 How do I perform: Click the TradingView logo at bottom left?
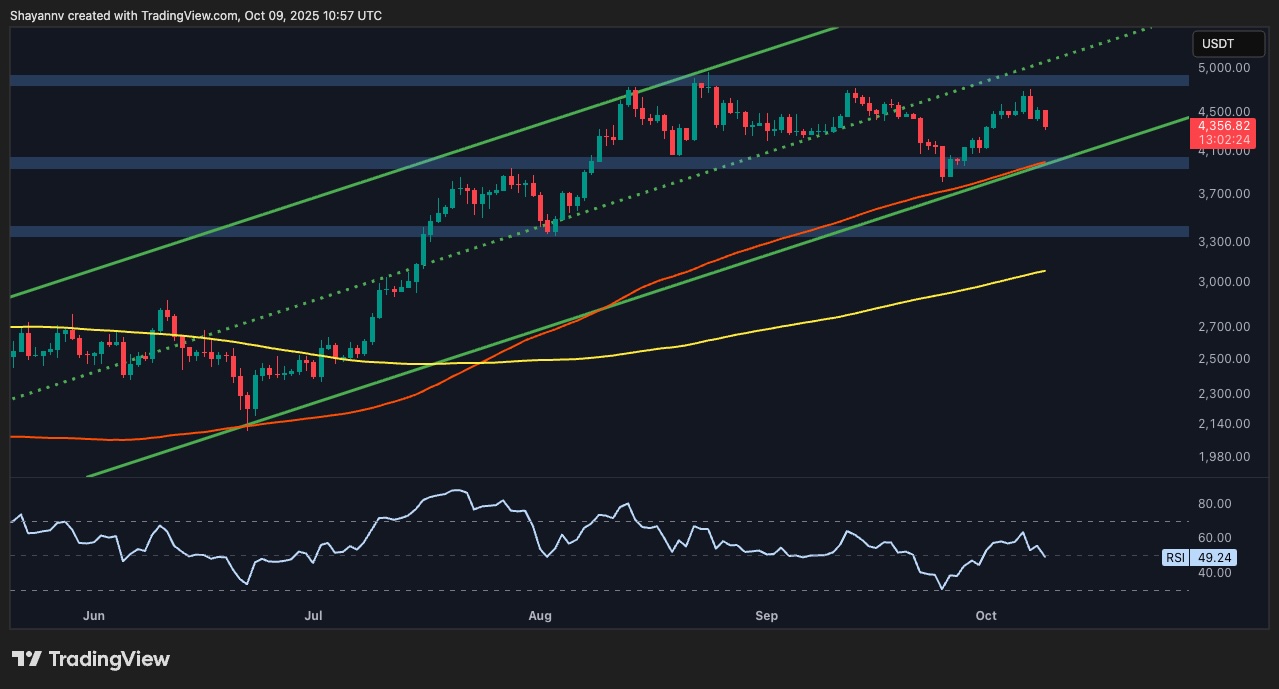pyautogui.click(x=90, y=659)
